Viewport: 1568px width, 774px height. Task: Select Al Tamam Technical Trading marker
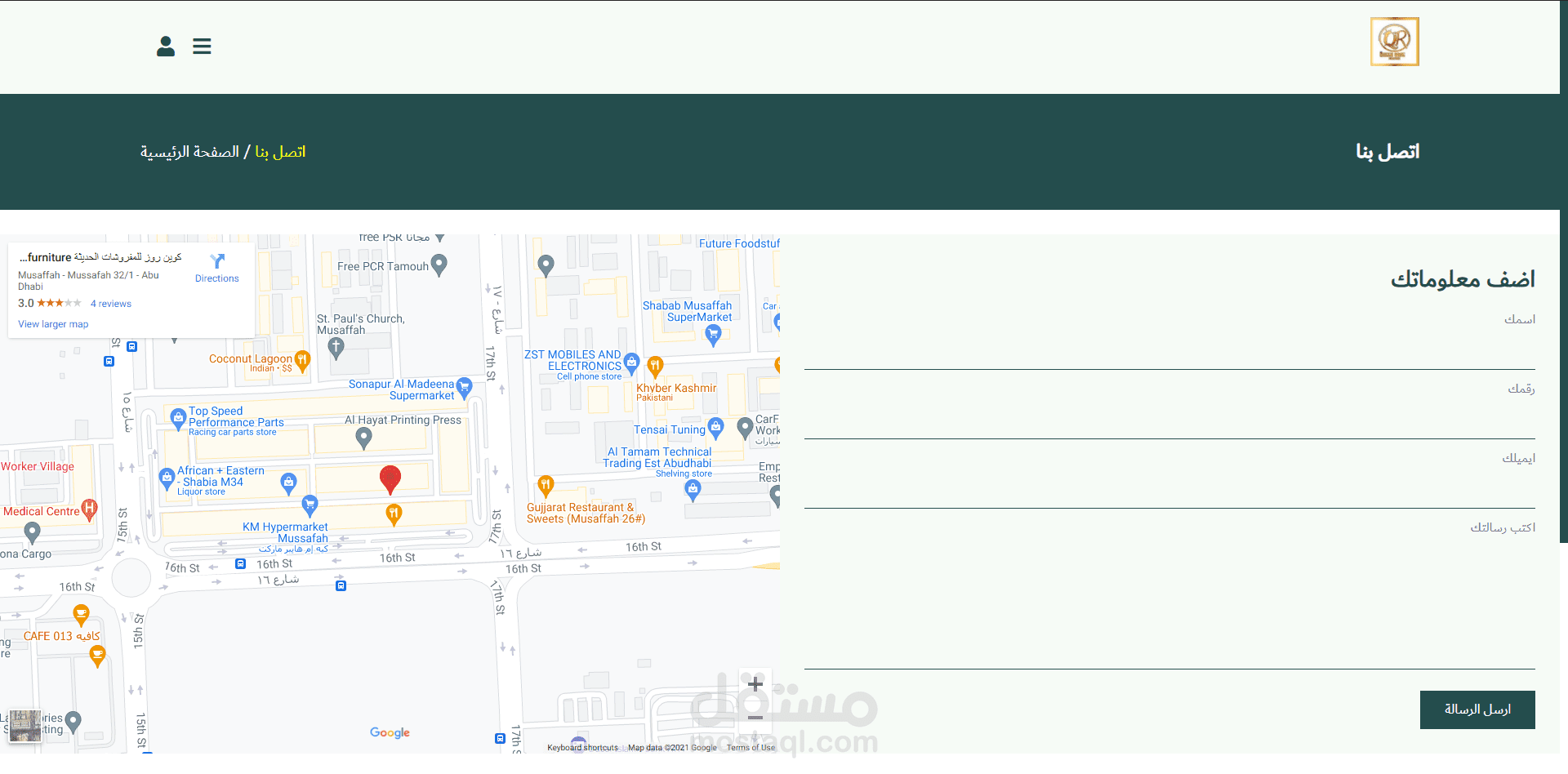pos(693,490)
